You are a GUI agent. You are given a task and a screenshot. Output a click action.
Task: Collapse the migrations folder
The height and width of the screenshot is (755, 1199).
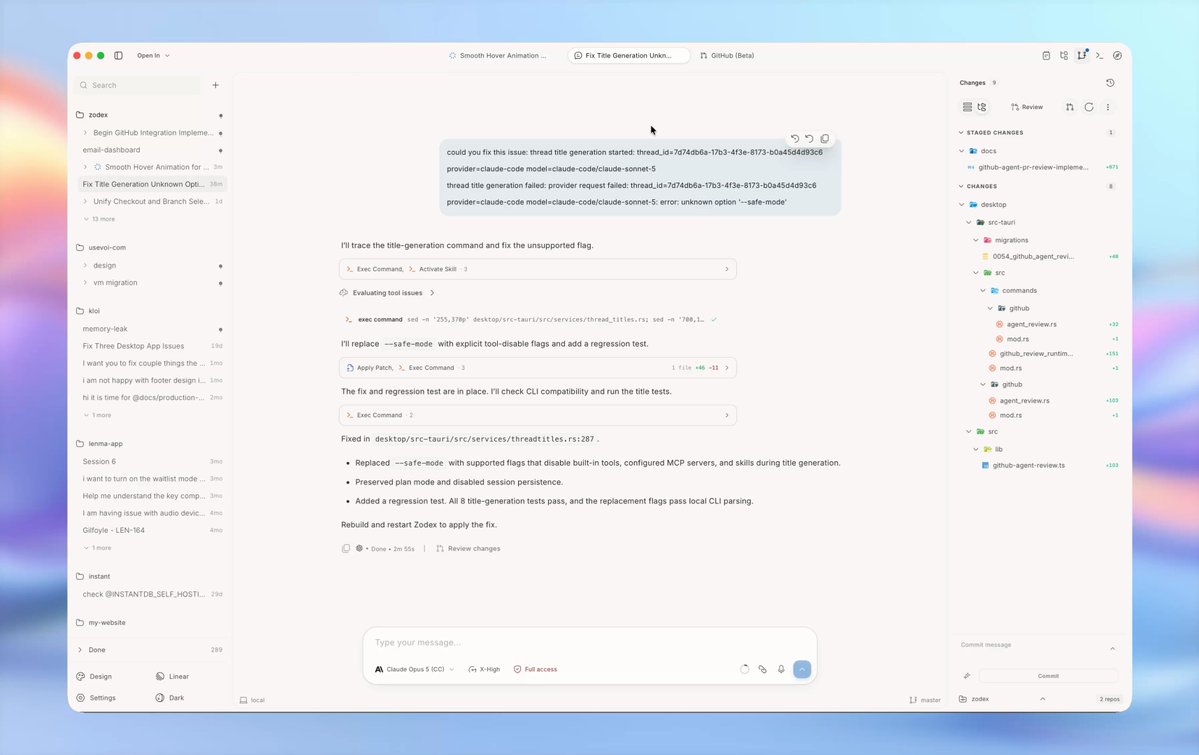[x=976, y=240]
